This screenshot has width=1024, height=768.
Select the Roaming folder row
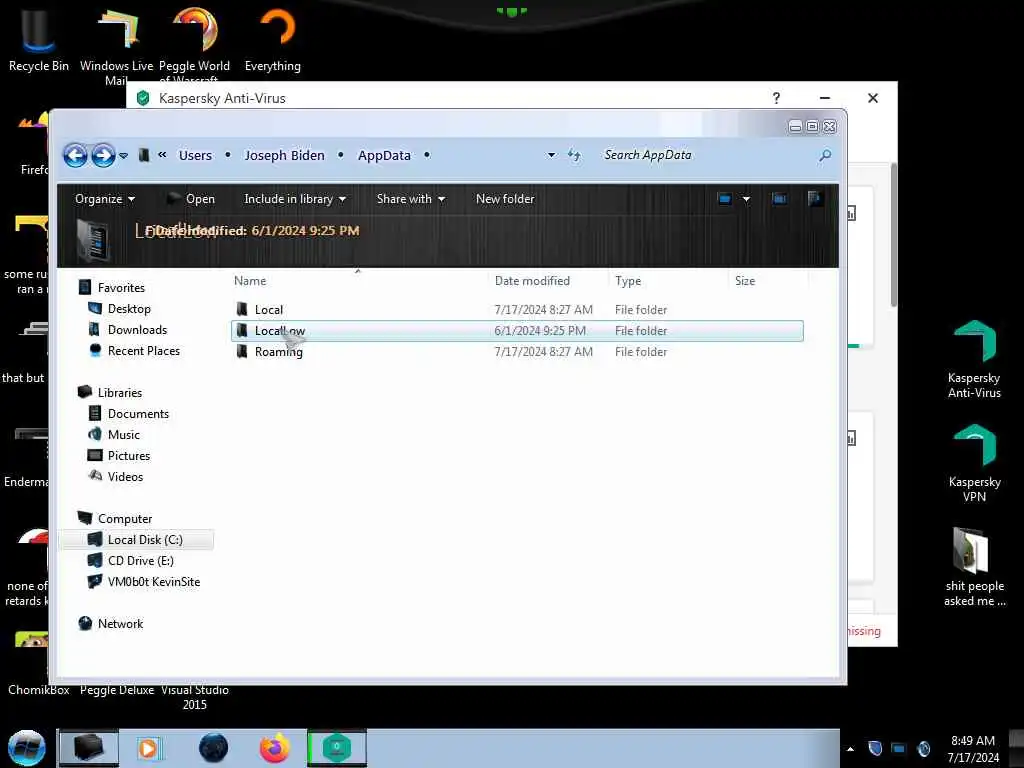[x=517, y=351]
